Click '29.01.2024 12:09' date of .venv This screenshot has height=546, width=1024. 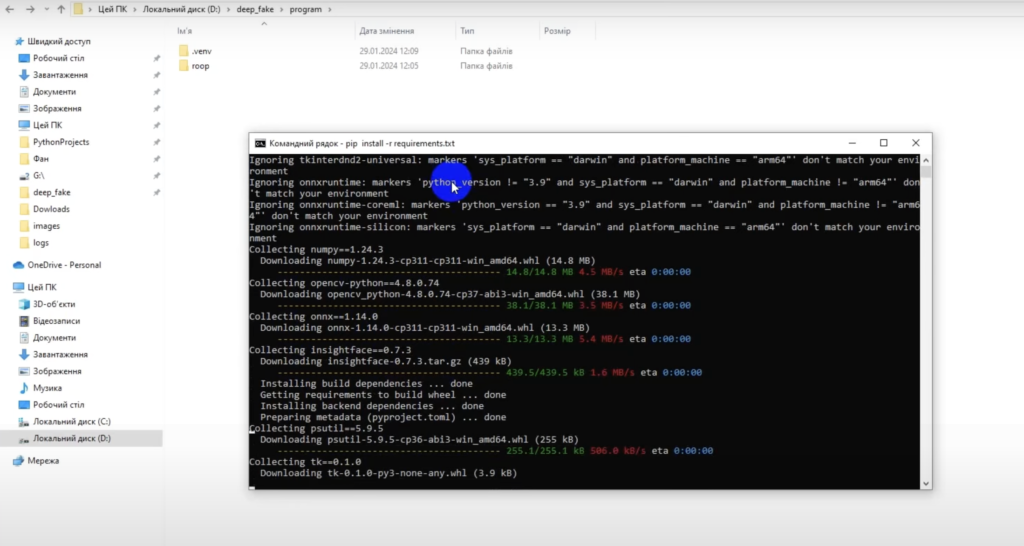tap(389, 51)
